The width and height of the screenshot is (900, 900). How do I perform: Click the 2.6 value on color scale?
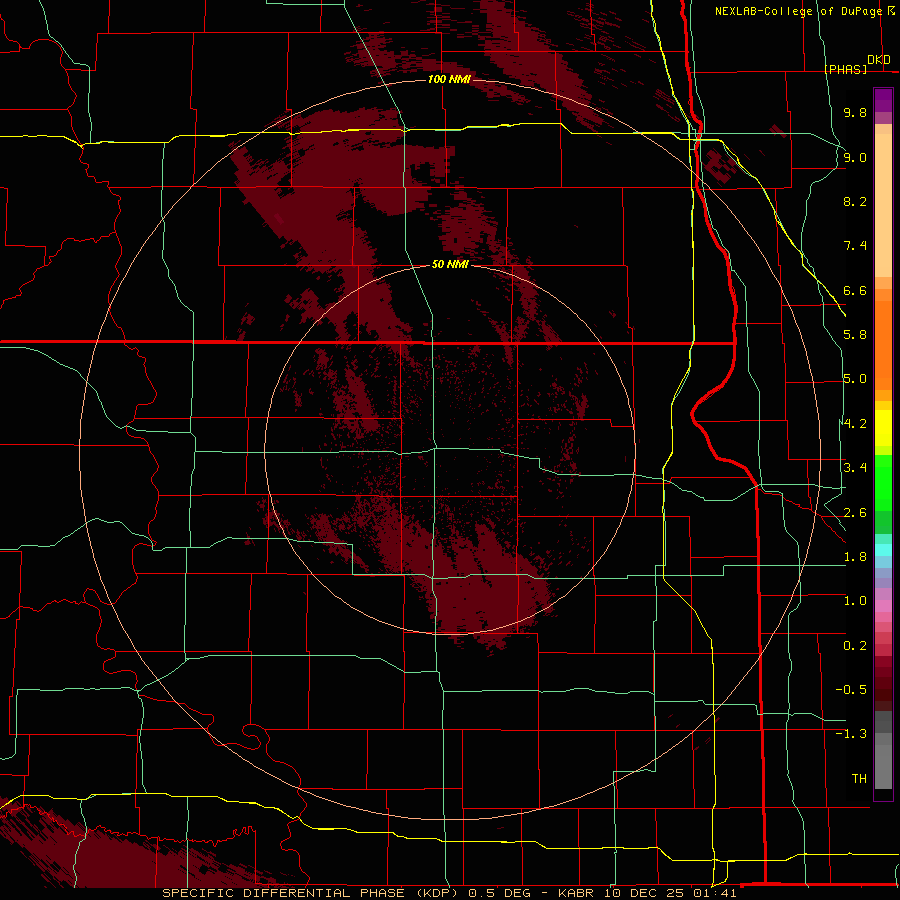click(855, 513)
